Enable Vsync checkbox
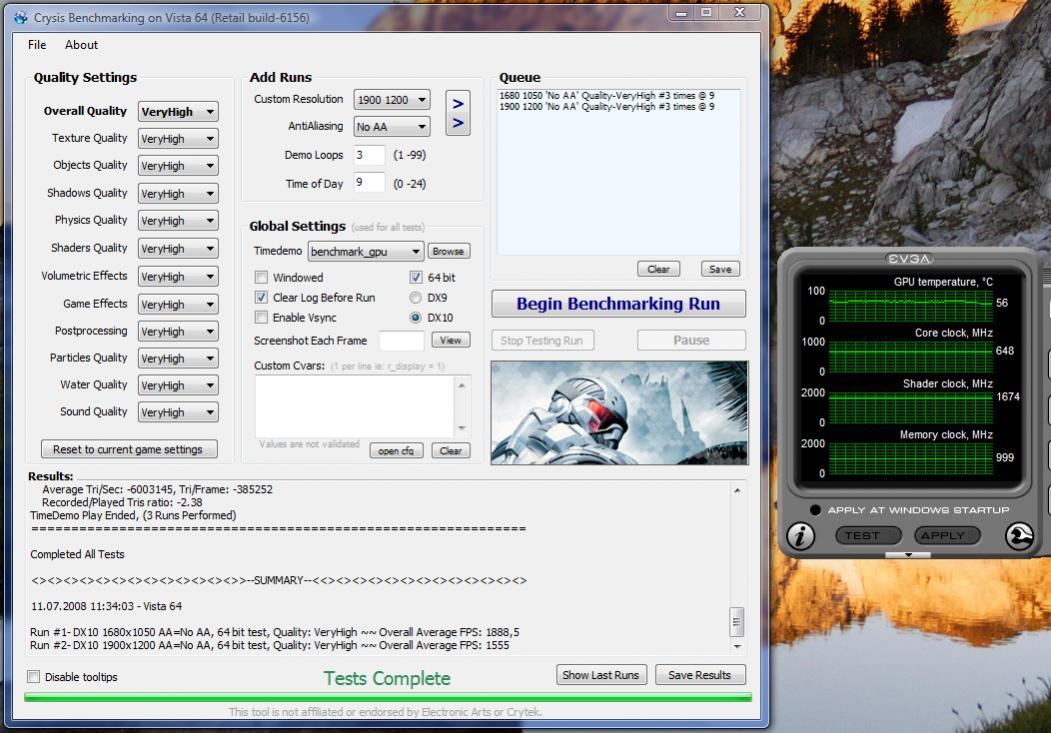 [261, 318]
